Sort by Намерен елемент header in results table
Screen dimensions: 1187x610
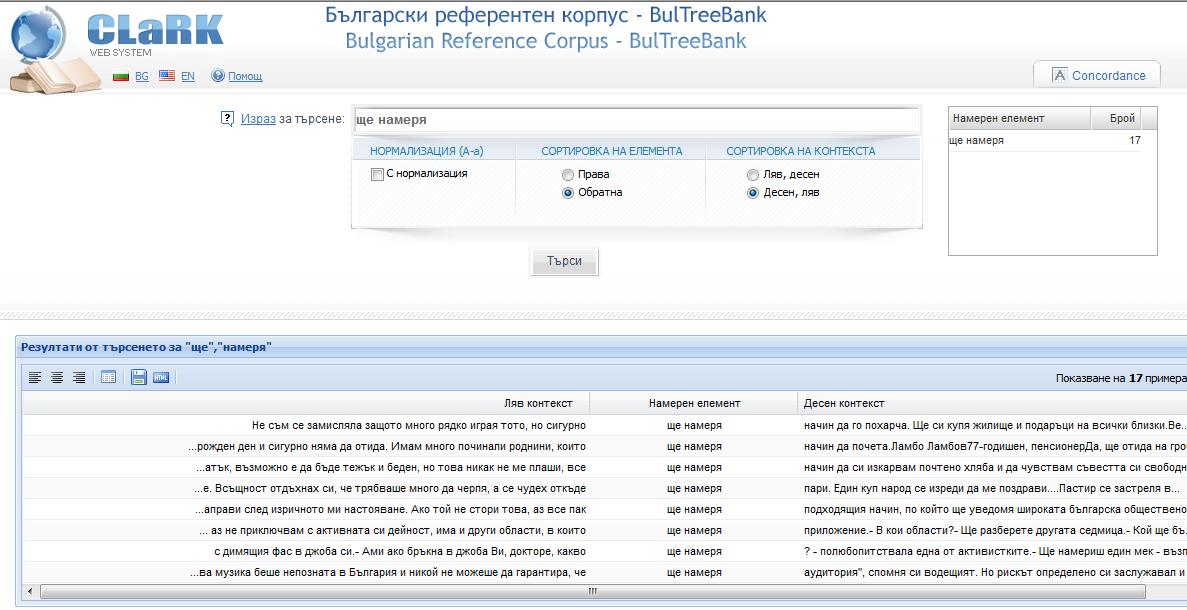coord(694,403)
